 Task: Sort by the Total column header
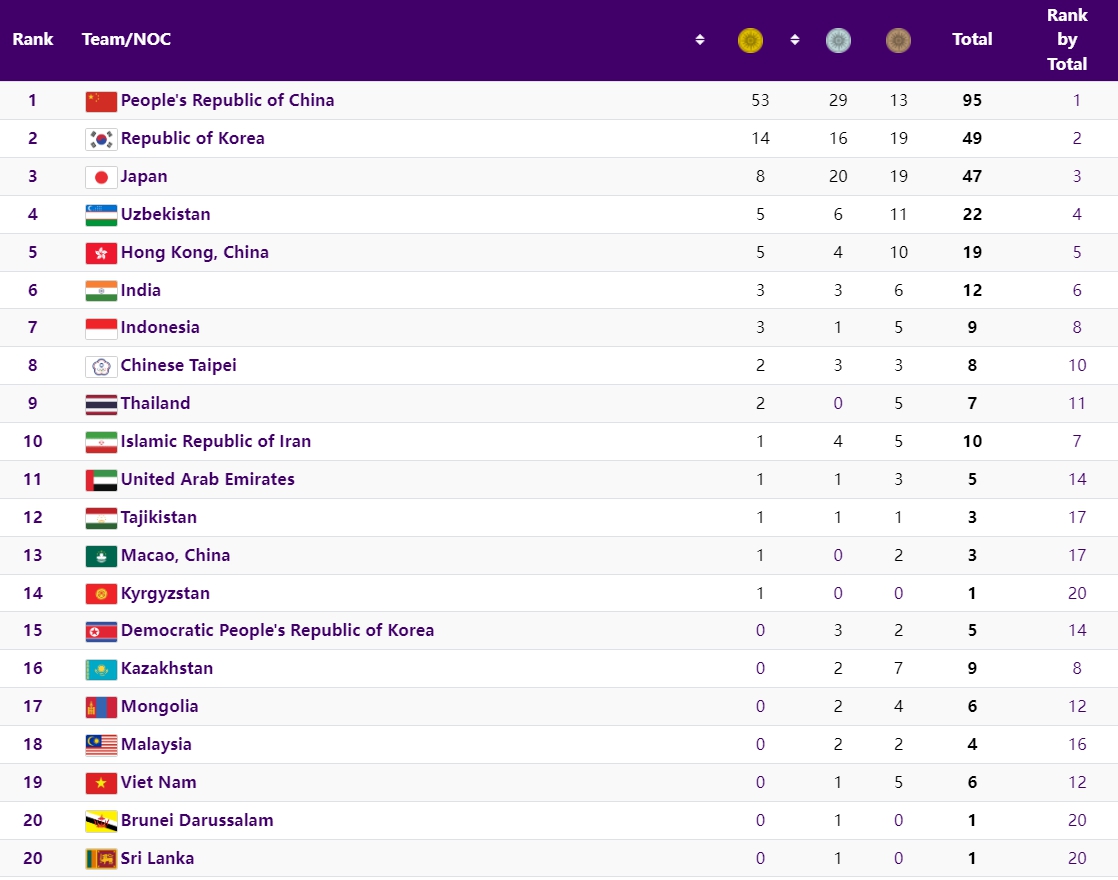tap(972, 40)
